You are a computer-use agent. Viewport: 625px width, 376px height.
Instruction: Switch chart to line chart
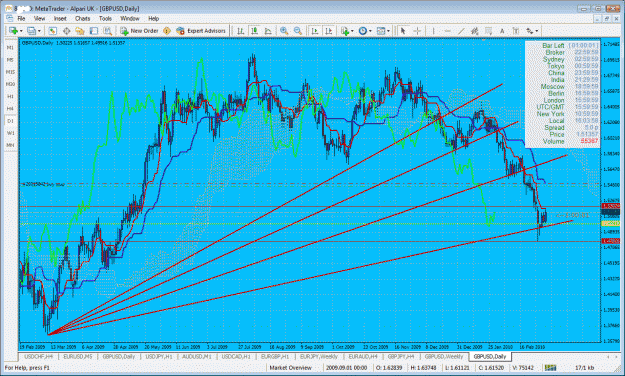268,31
